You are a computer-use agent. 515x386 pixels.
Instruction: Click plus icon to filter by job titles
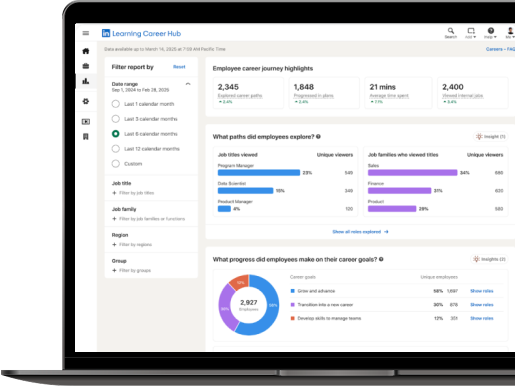click(x=114, y=193)
